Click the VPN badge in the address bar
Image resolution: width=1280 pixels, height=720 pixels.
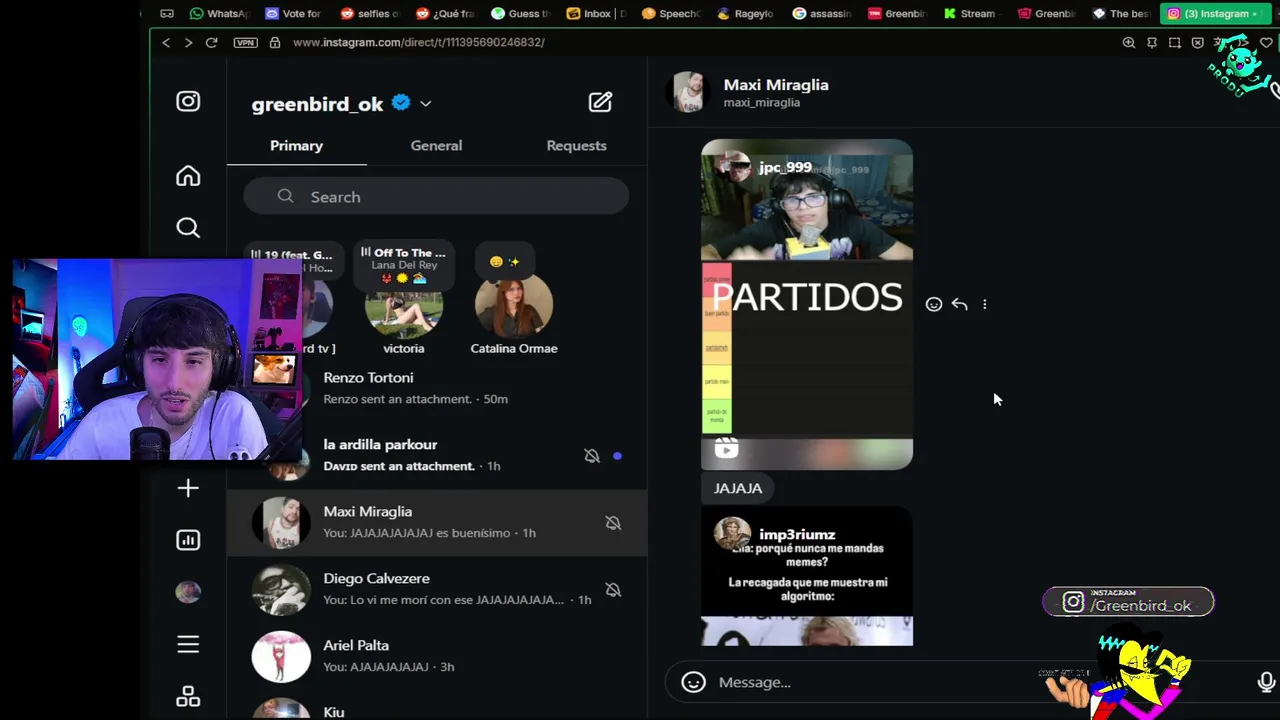point(245,42)
